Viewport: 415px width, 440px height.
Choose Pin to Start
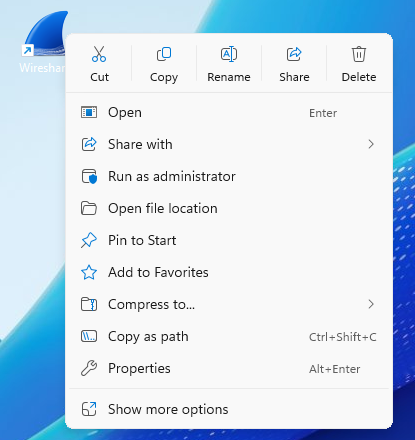229,240
